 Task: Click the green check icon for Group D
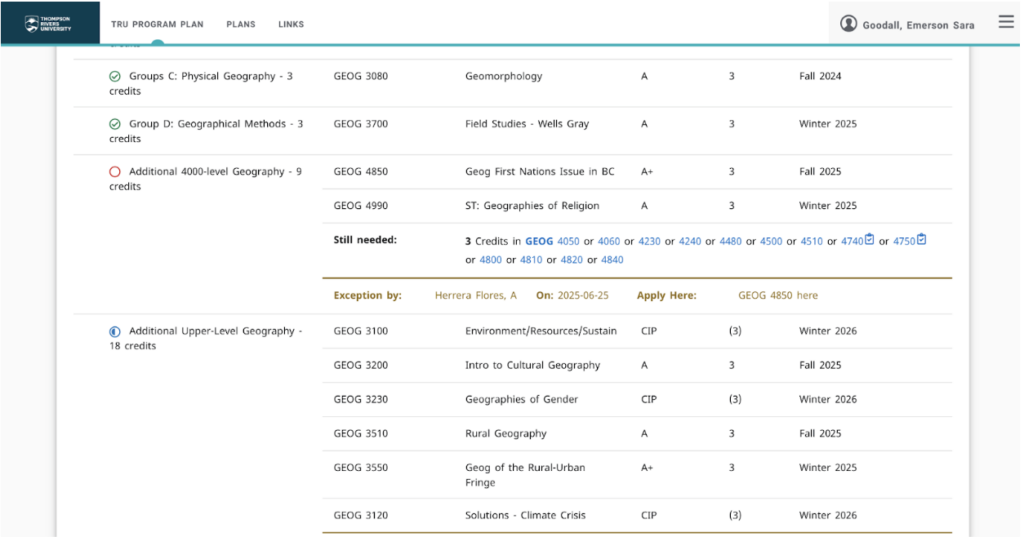pos(115,124)
